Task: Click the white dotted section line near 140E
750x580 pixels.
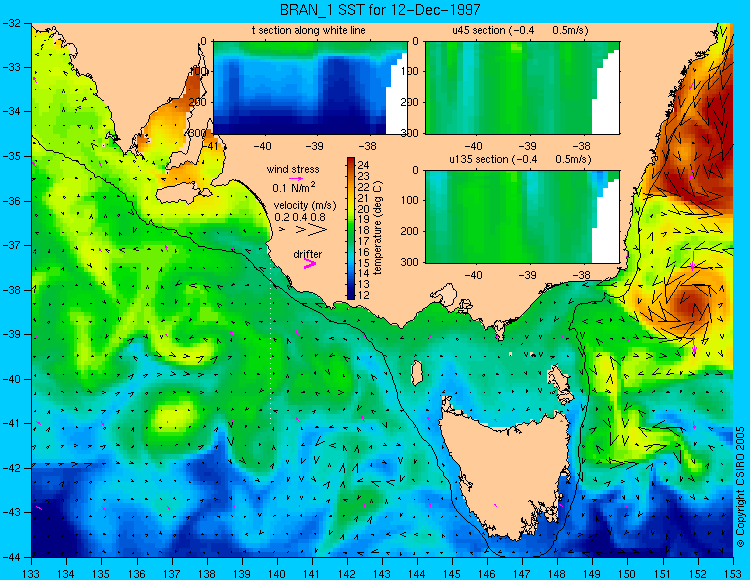Action: 271,342
